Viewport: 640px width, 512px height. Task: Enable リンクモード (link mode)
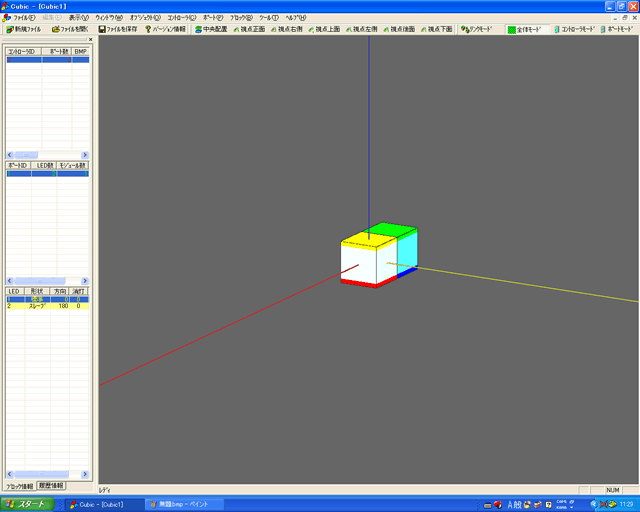pos(474,30)
